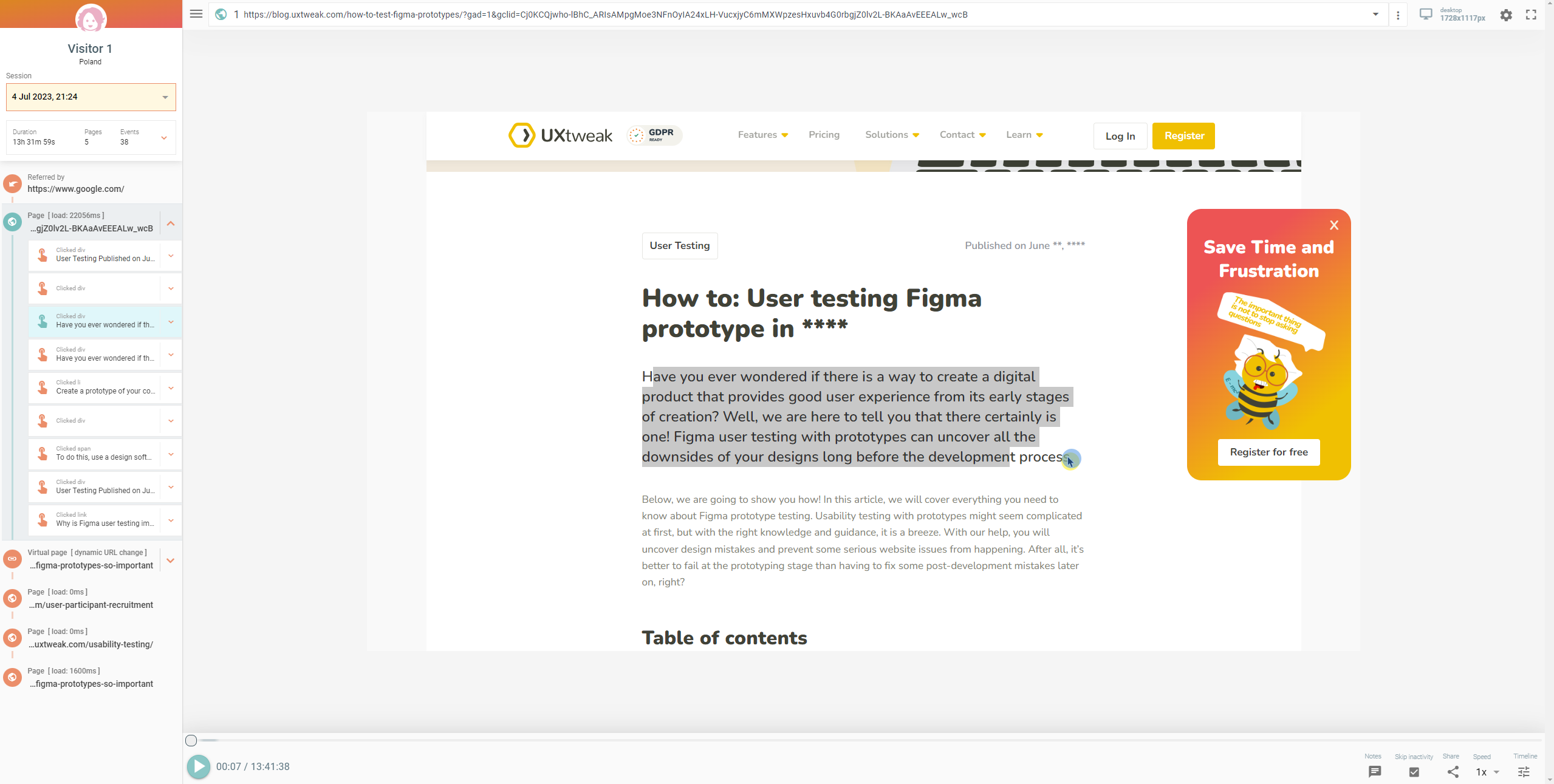Click the yellow Register button

click(x=1183, y=136)
